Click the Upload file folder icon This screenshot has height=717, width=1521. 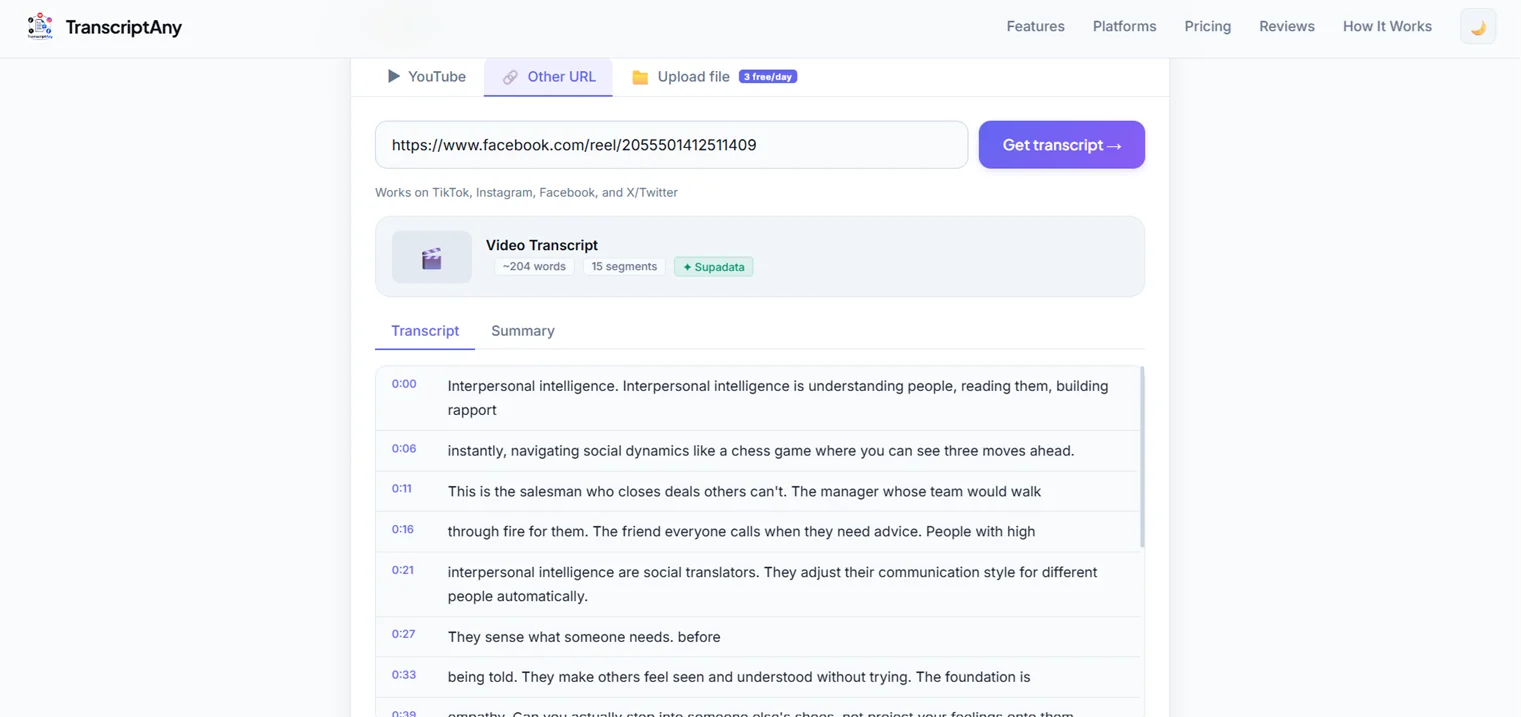pyautogui.click(x=640, y=77)
